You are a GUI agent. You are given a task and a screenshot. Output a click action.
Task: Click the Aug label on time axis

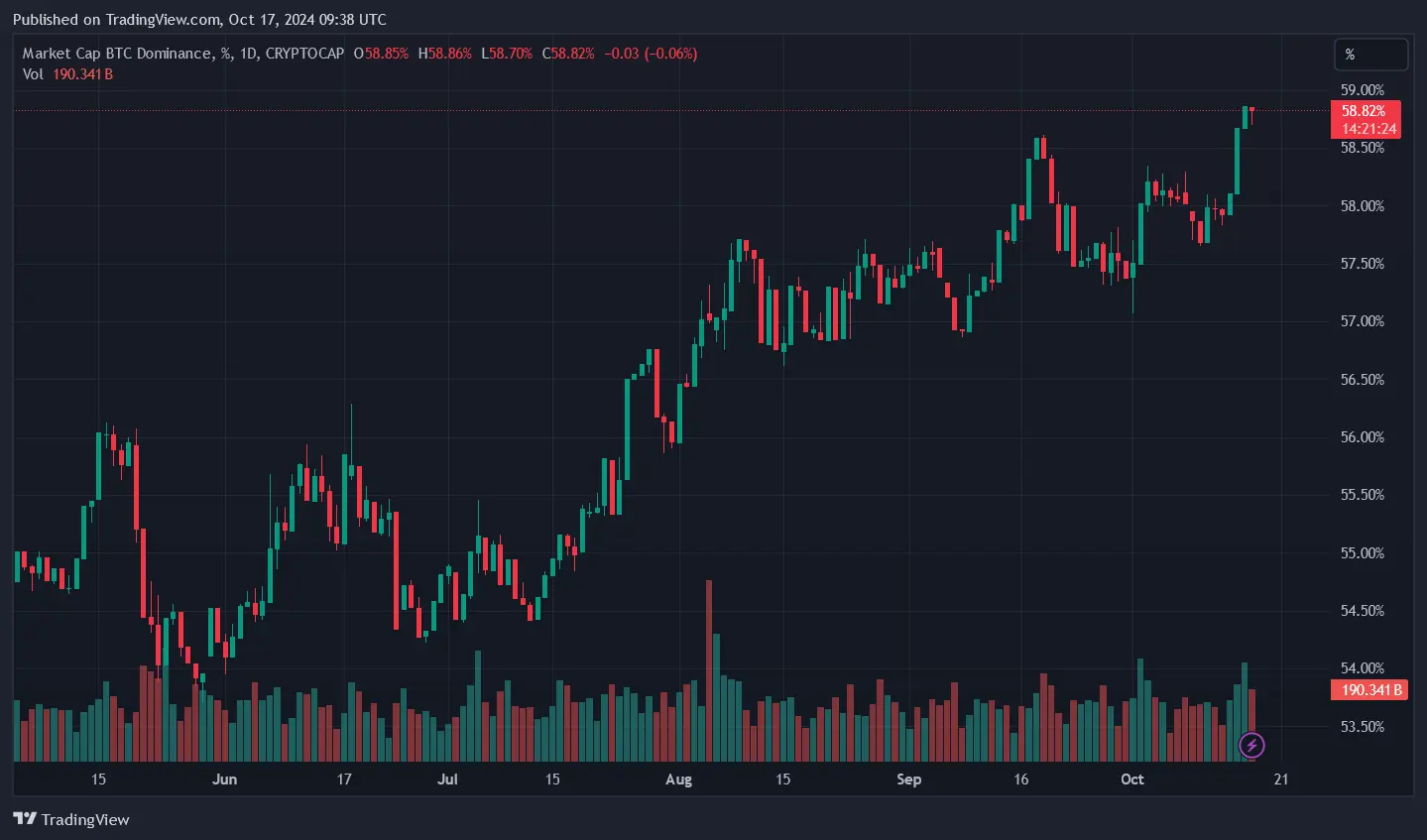[x=678, y=780]
